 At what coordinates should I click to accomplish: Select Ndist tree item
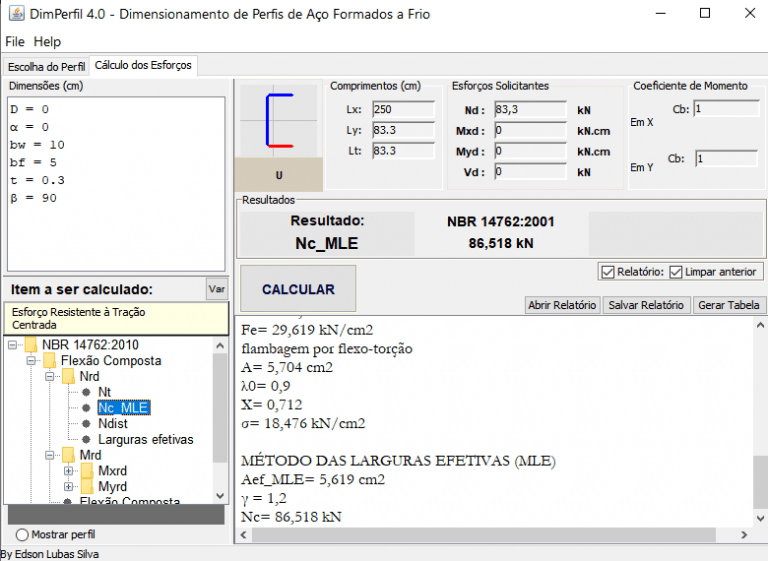113,423
